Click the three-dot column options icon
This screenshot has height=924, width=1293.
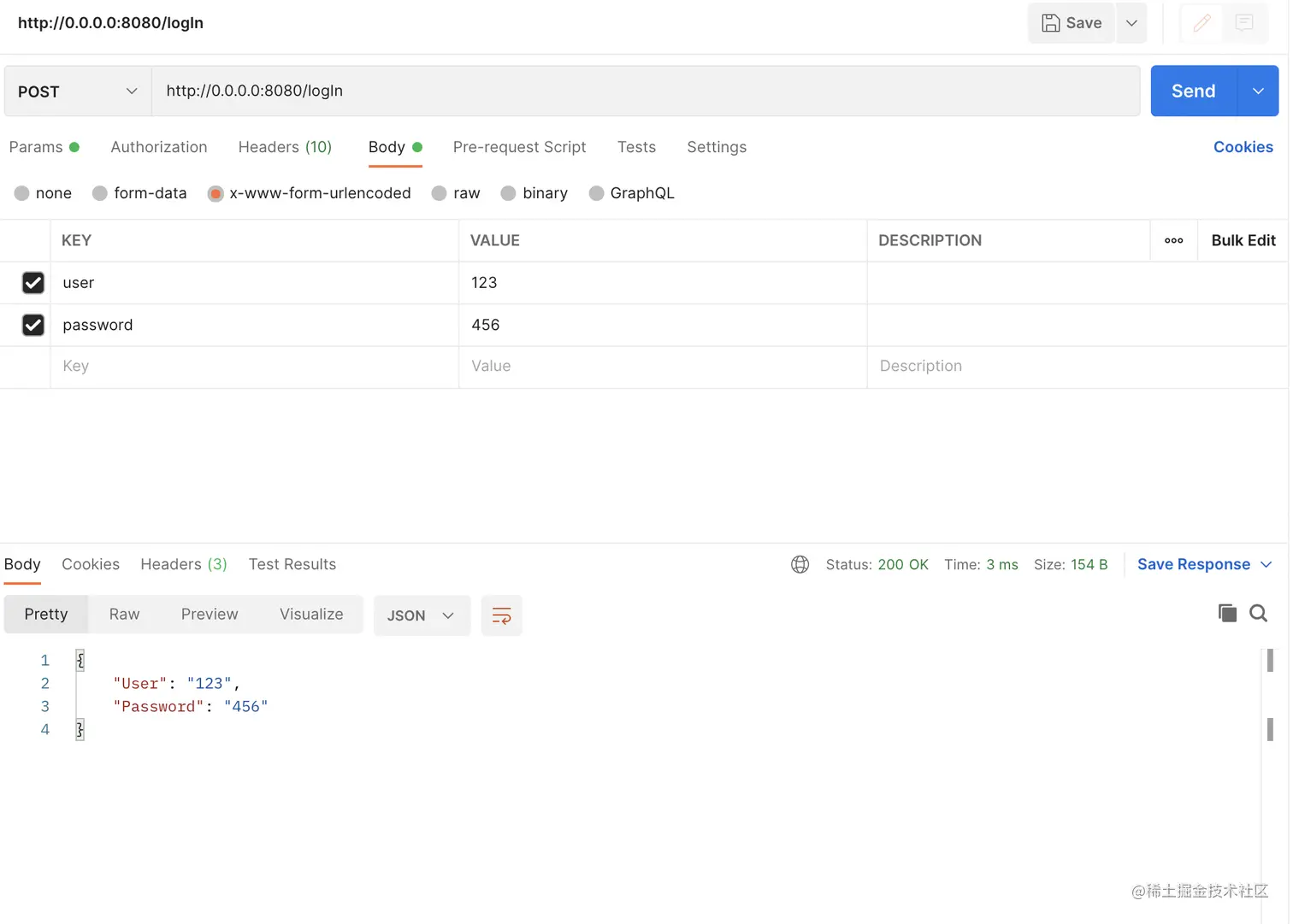pos(1174,240)
